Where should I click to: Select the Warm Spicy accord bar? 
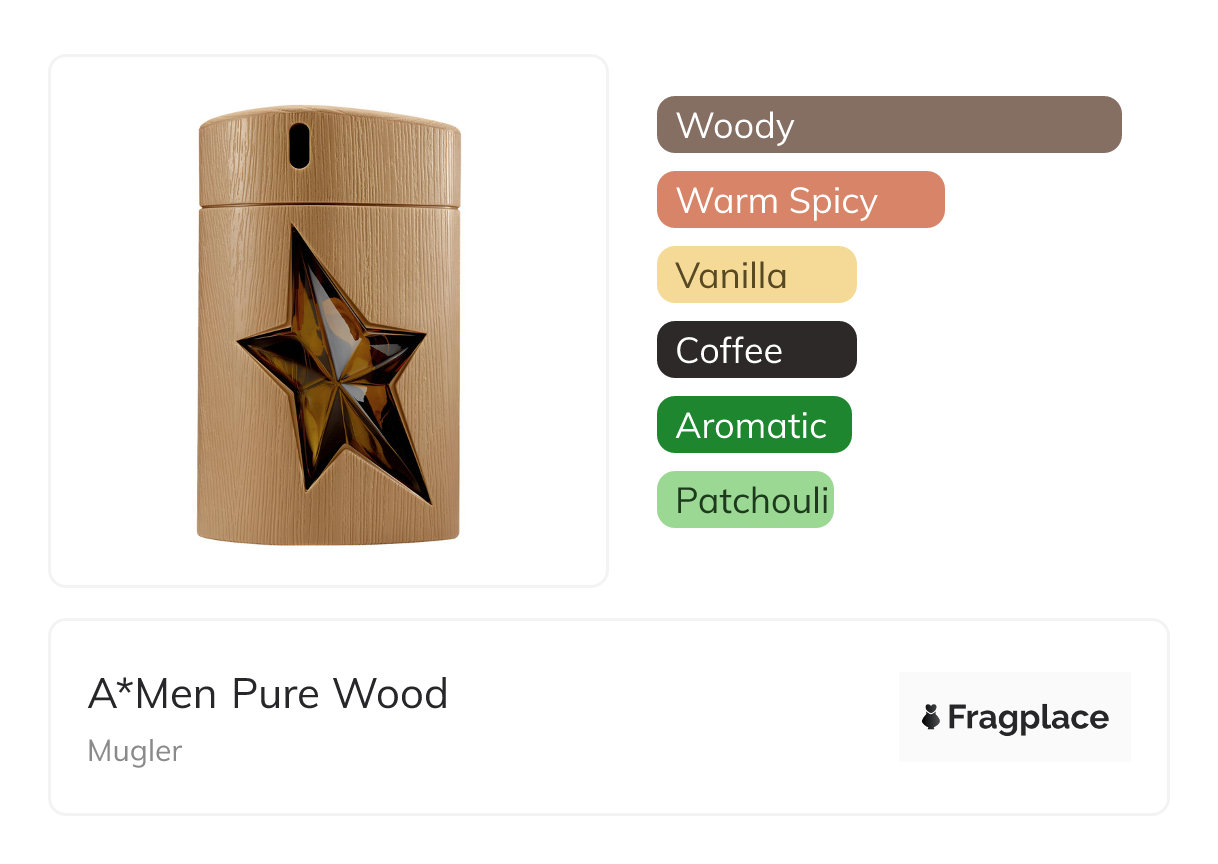[x=801, y=200]
